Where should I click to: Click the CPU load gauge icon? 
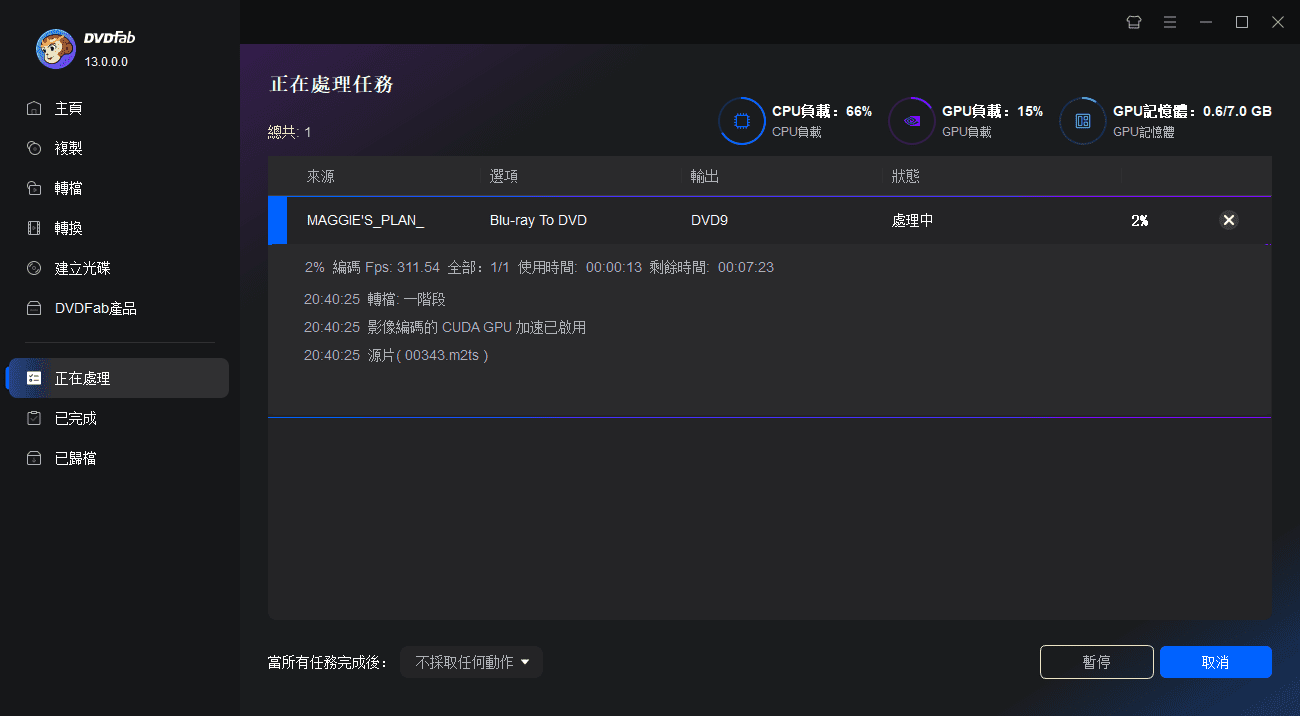[742, 121]
